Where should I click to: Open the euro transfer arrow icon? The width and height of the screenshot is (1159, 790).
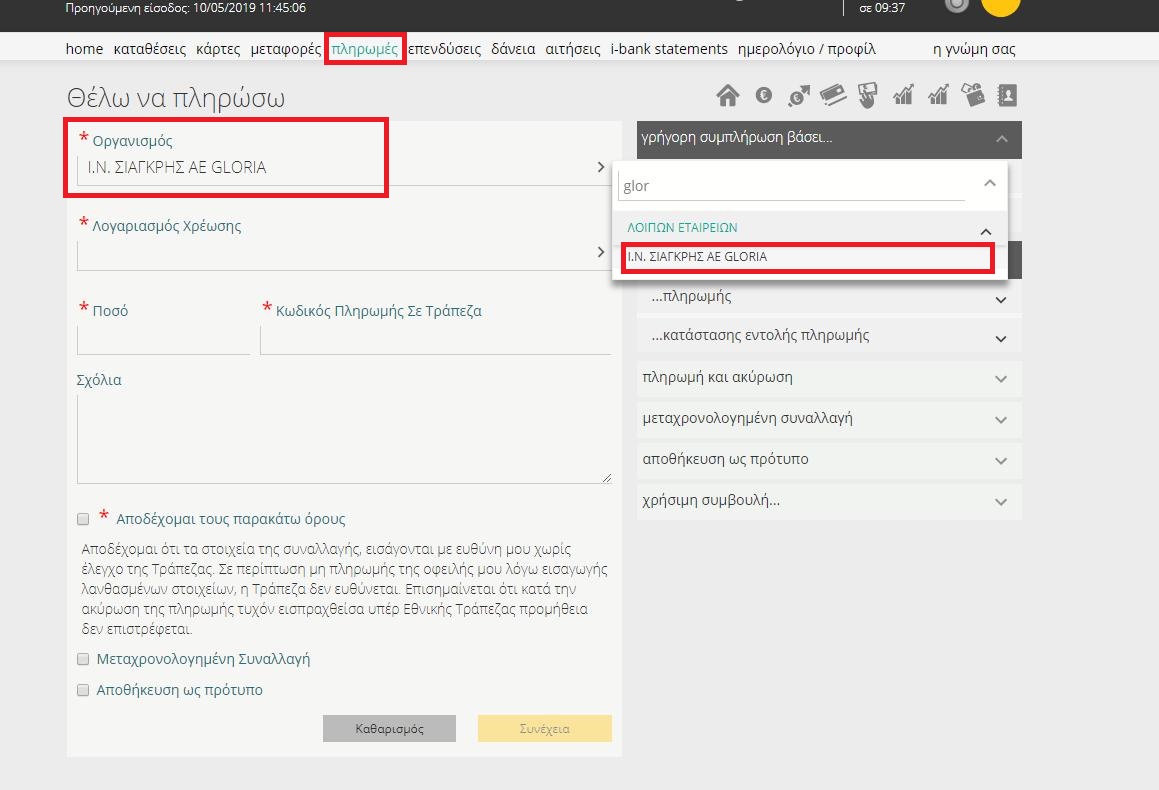click(799, 96)
